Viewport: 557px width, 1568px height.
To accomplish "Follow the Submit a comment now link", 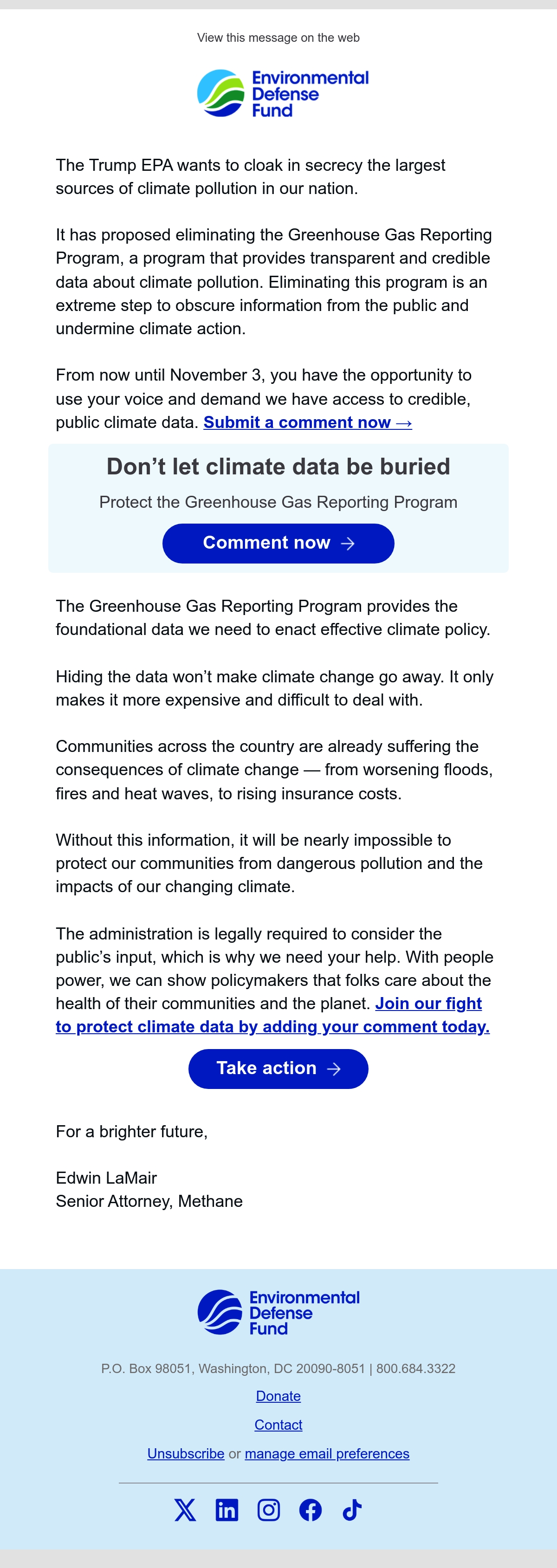I will point(307,422).
